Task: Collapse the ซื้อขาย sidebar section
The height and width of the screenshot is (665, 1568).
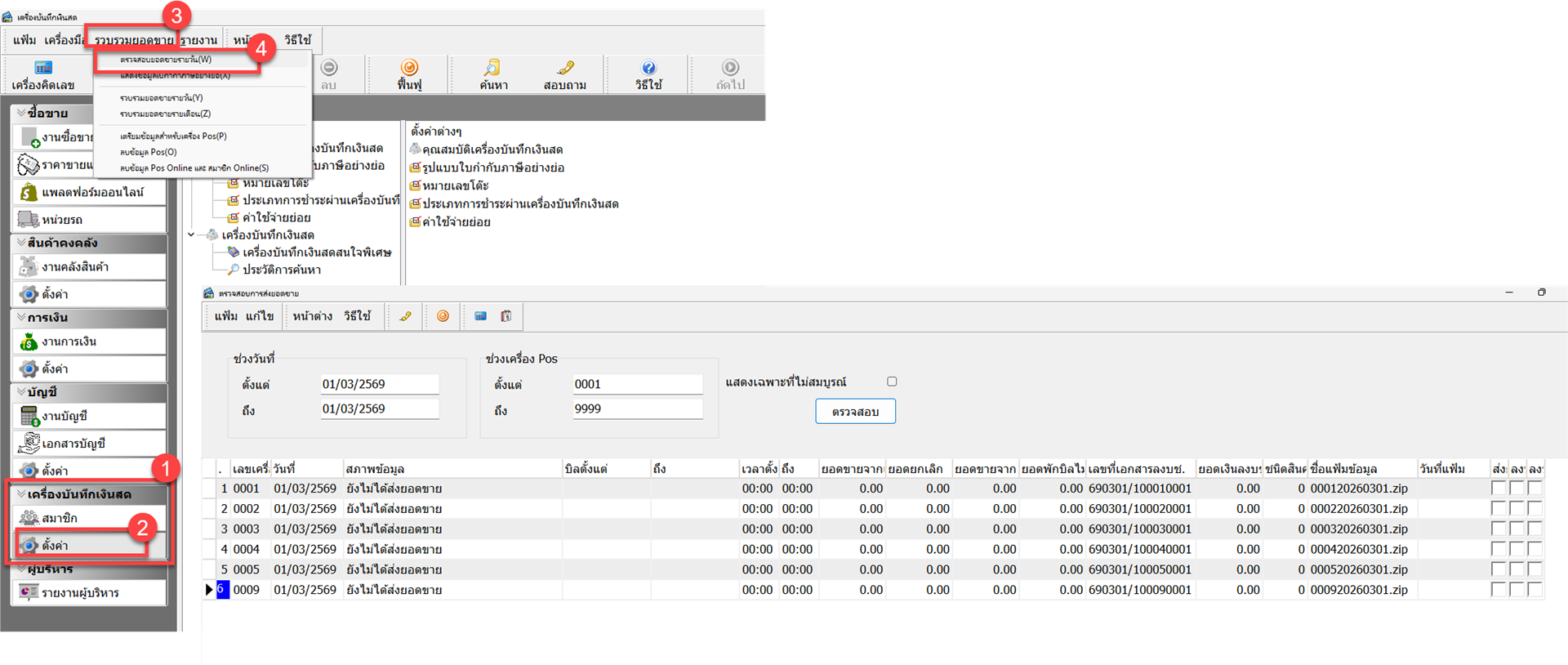Action: point(21,113)
